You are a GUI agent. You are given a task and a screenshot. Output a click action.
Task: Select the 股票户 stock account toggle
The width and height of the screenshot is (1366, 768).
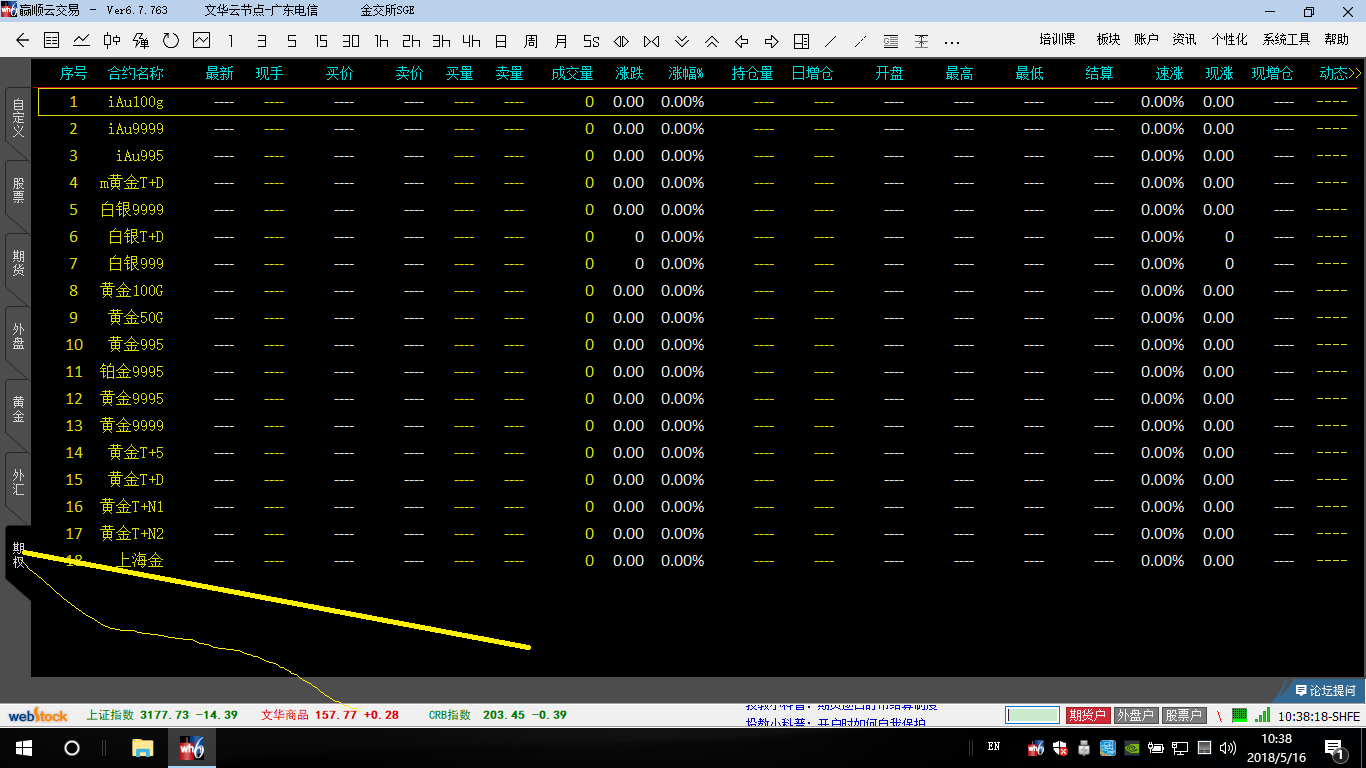[1183, 715]
